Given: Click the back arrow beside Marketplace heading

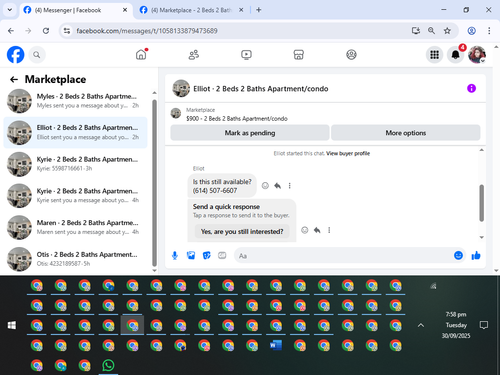Looking at the screenshot, I should point(14,79).
